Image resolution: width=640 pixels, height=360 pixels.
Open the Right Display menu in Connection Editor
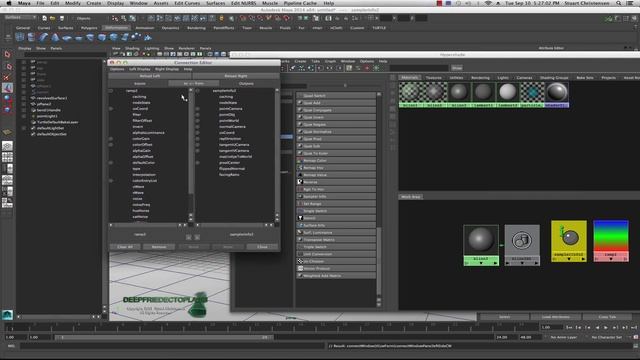coord(167,69)
